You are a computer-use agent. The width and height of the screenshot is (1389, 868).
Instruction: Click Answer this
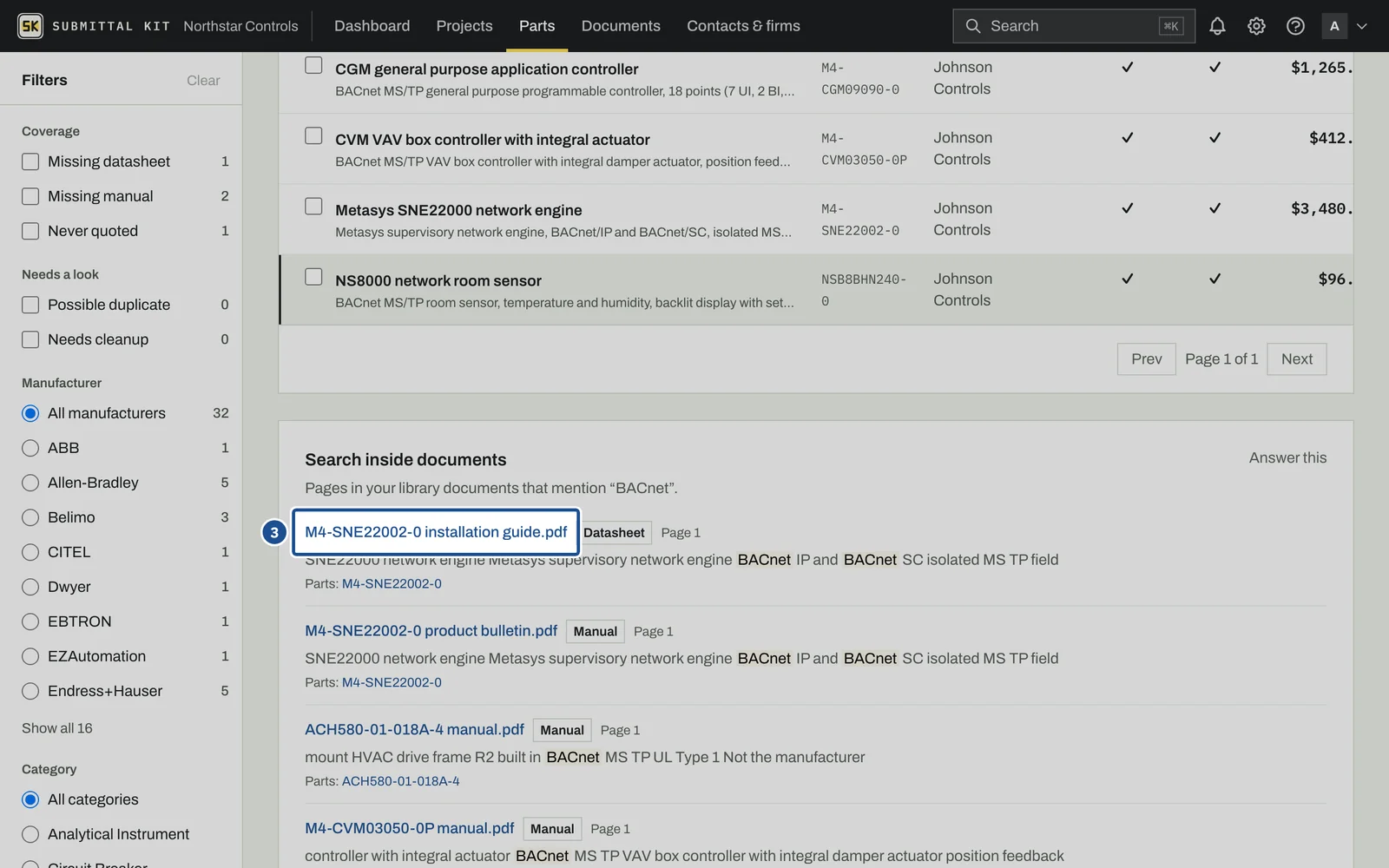click(1287, 457)
